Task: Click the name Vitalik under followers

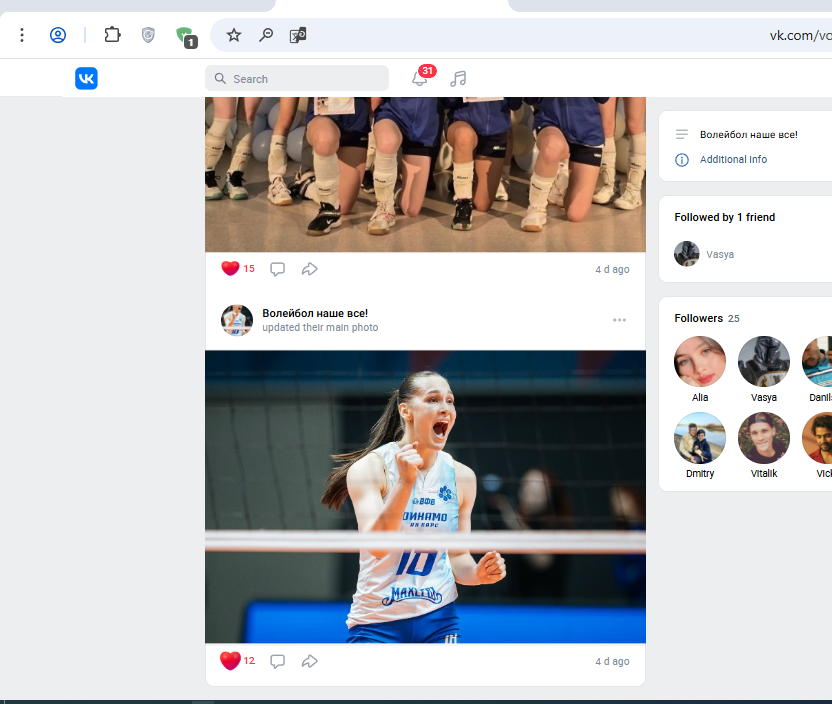Action: pos(764,473)
